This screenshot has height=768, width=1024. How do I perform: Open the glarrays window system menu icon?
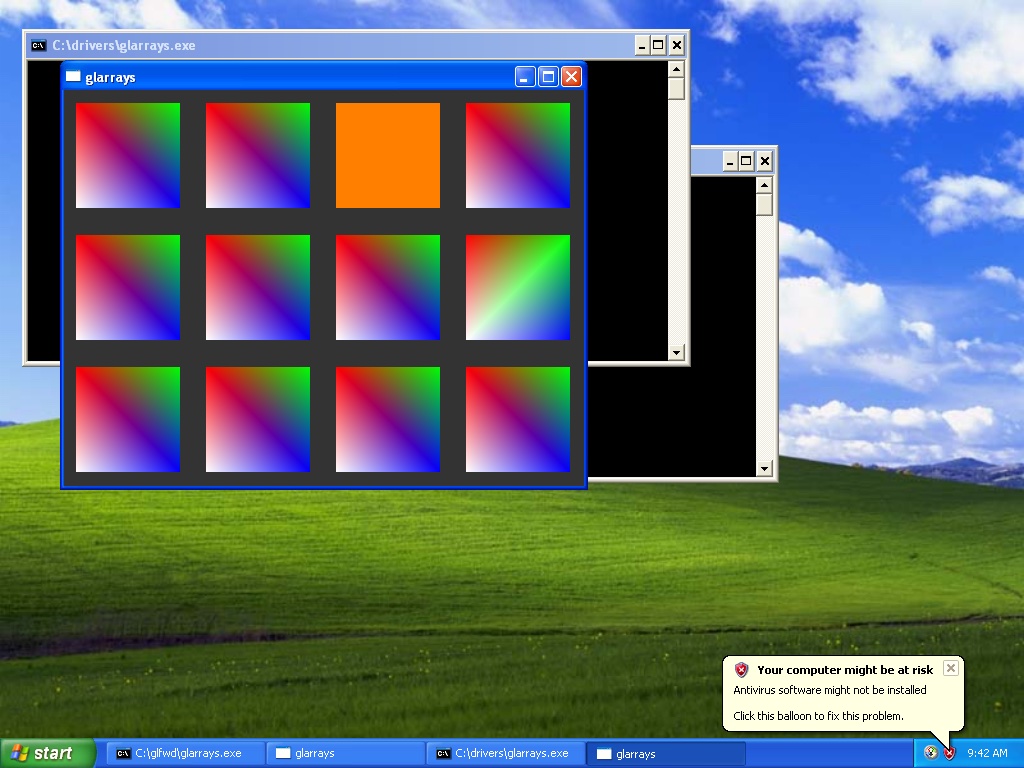73,76
